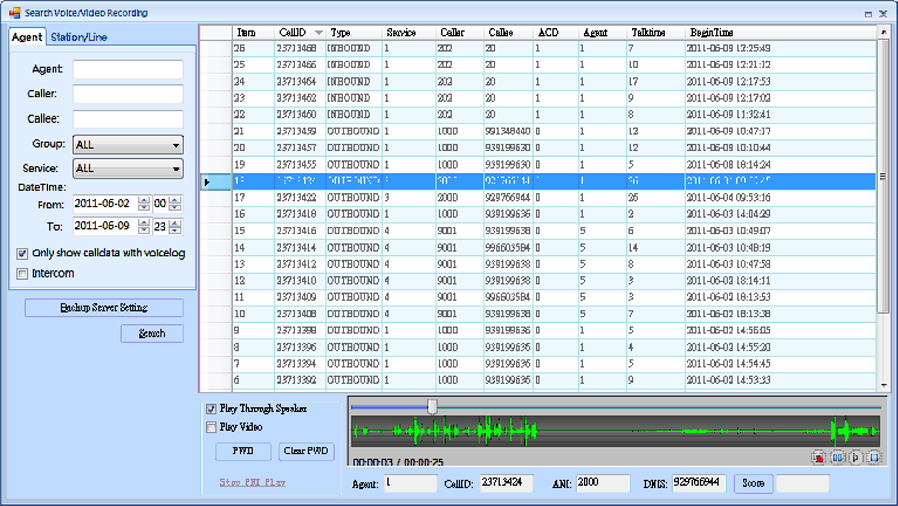
Task: Click the ACD column header
Action: (556, 33)
